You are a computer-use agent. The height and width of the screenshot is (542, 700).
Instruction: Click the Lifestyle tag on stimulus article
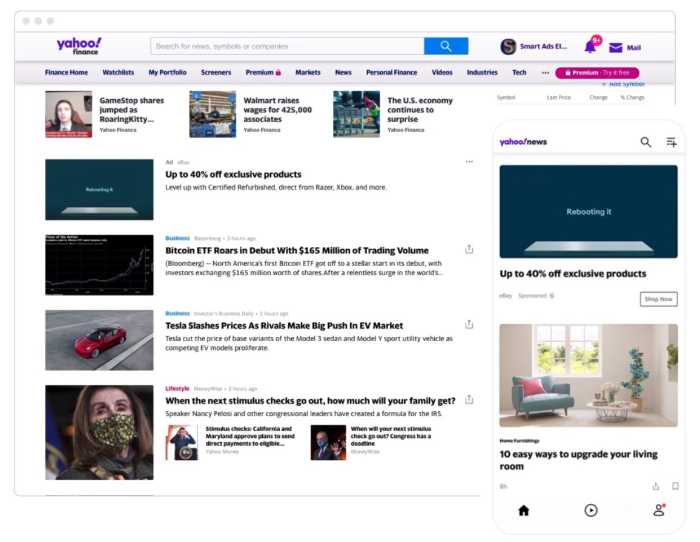tap(177, 388)
